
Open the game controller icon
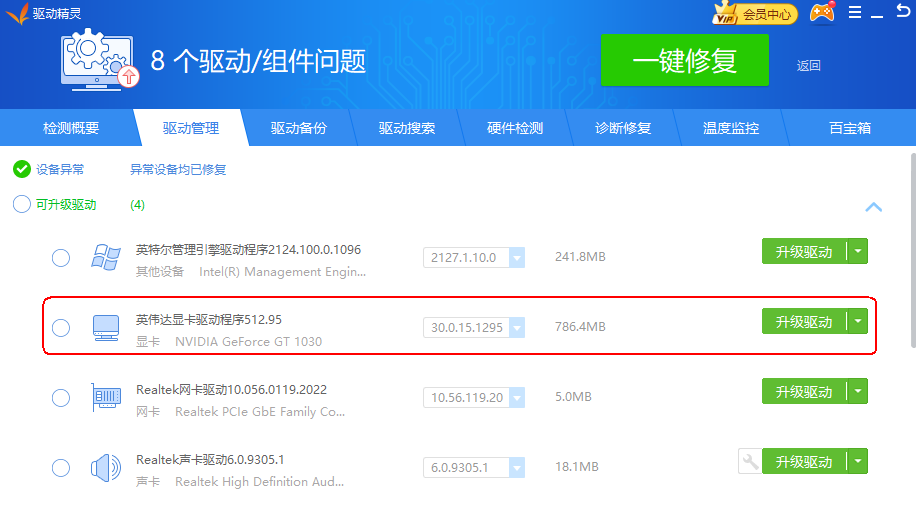pos(822,12)
